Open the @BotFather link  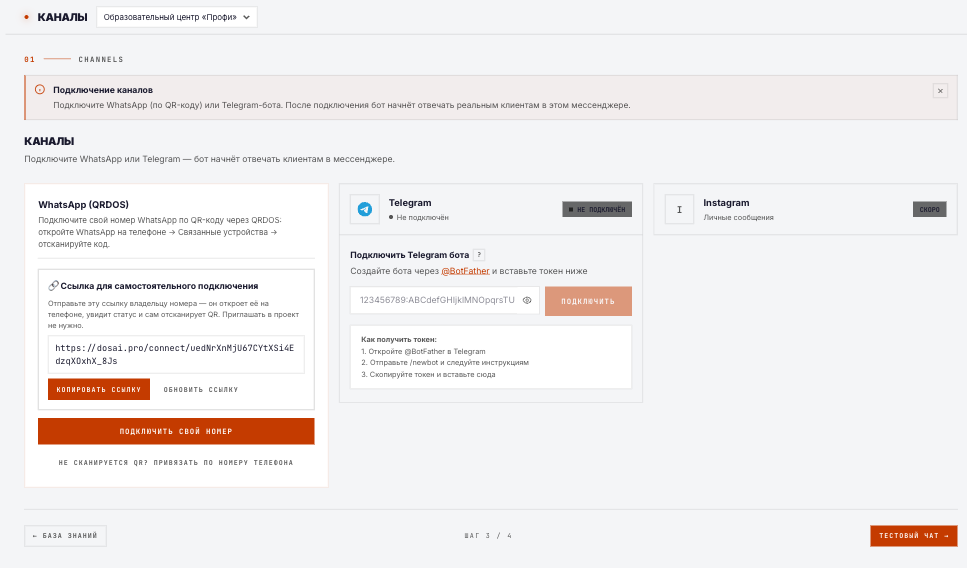coord(465,271)
